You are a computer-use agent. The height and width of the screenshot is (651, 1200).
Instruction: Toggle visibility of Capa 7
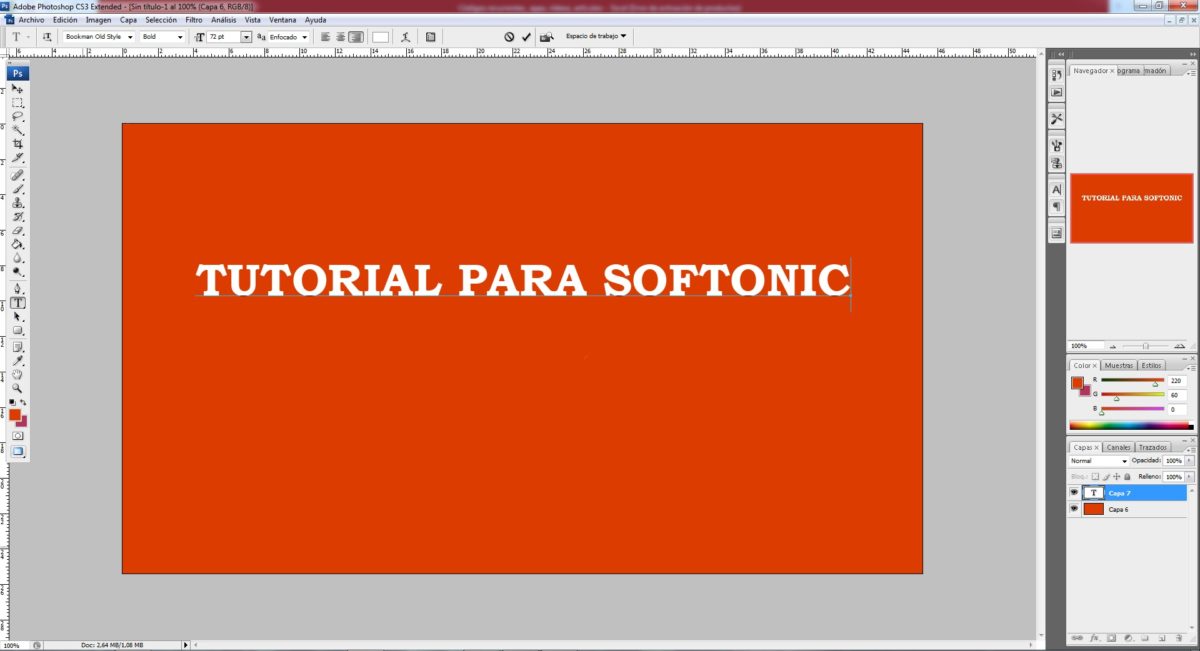click(x=1074, y=492)
